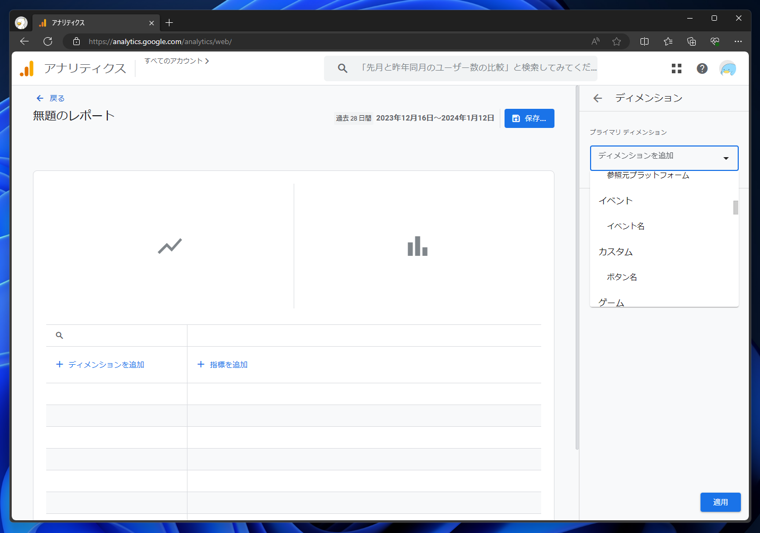The height and width of the screenshot is (533, 760).
Task: Select the line chart placeholder icon
Action: (x=170, y=246)
